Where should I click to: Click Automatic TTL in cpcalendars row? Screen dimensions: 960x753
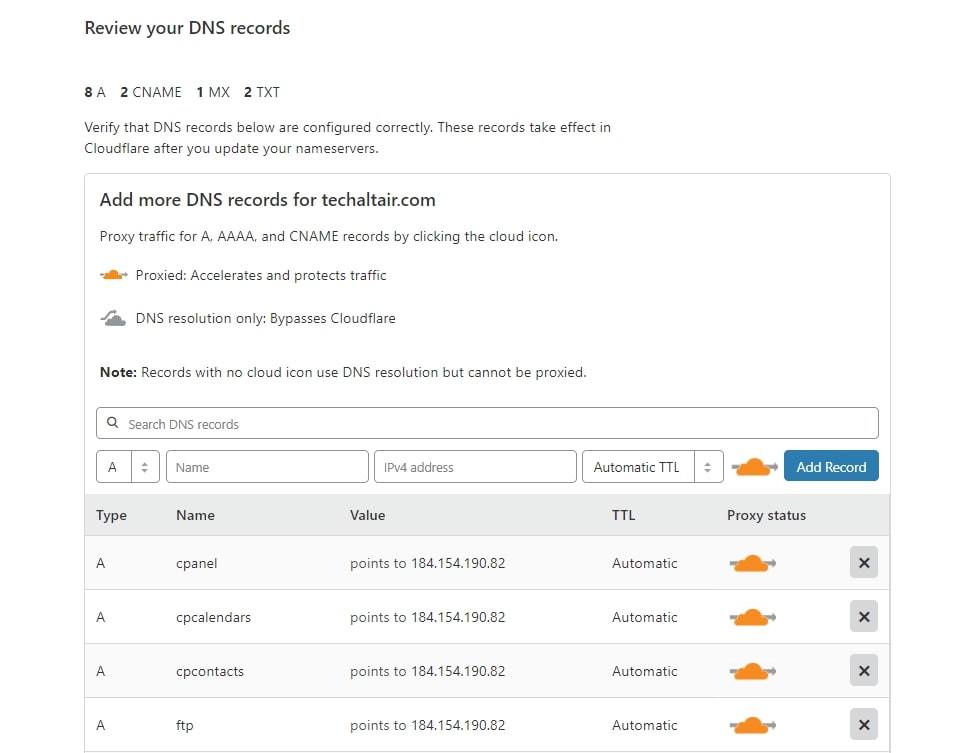coord(645,617)
